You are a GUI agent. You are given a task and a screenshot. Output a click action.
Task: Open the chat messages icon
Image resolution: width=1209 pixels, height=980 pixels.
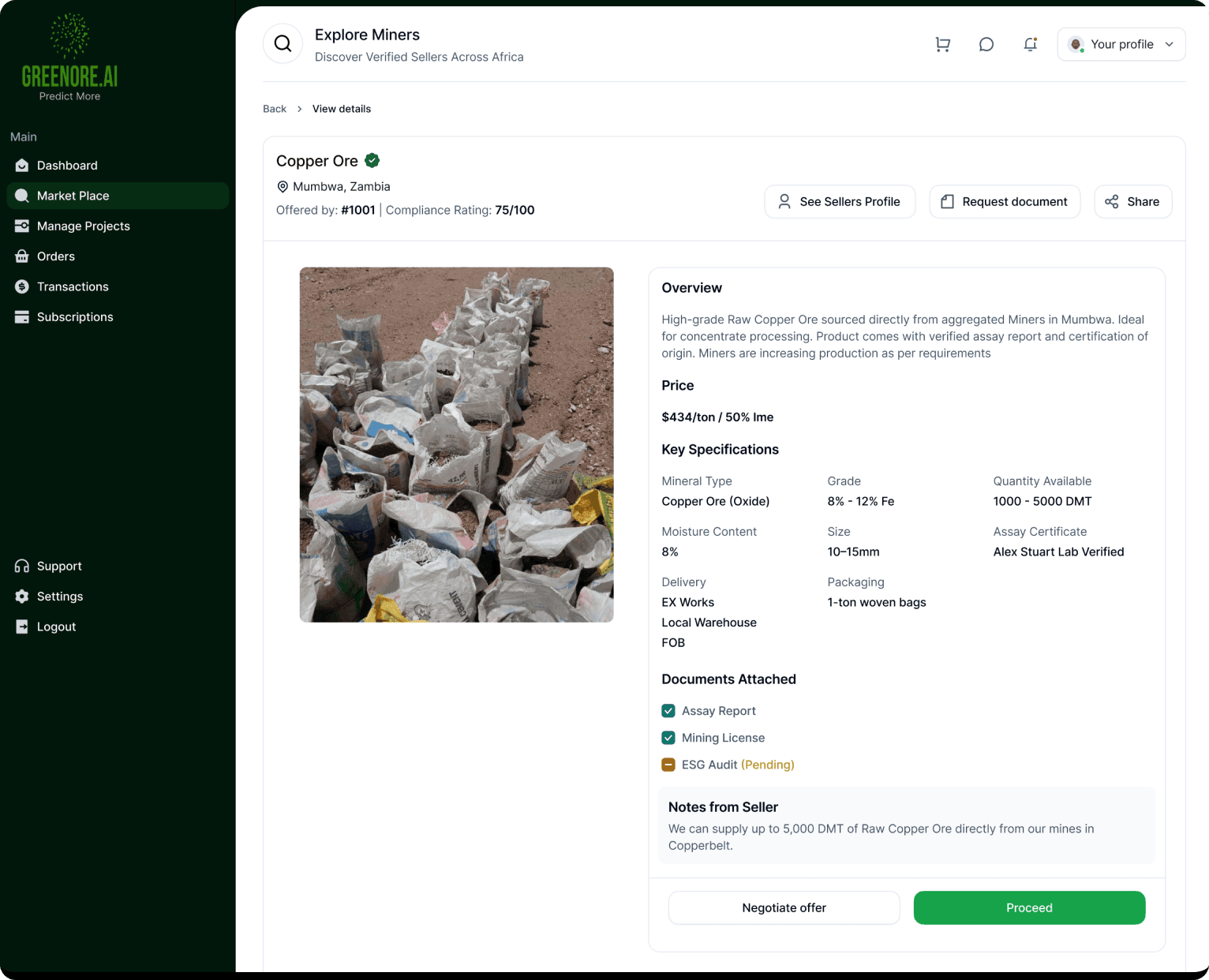coord(986,45)
